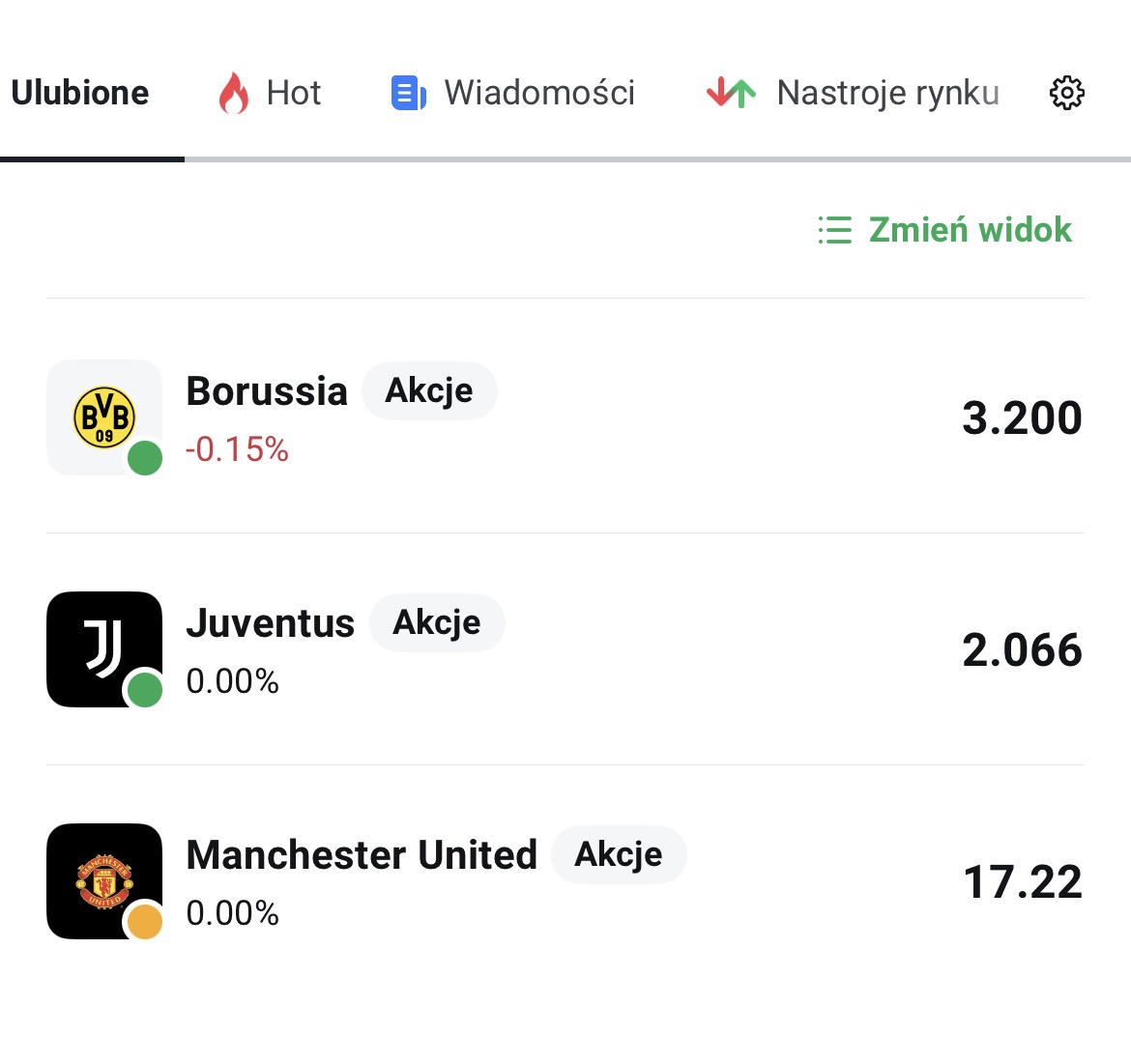
Task: Click the Nastroje rynku arrows icon
Action: point(731,93)
